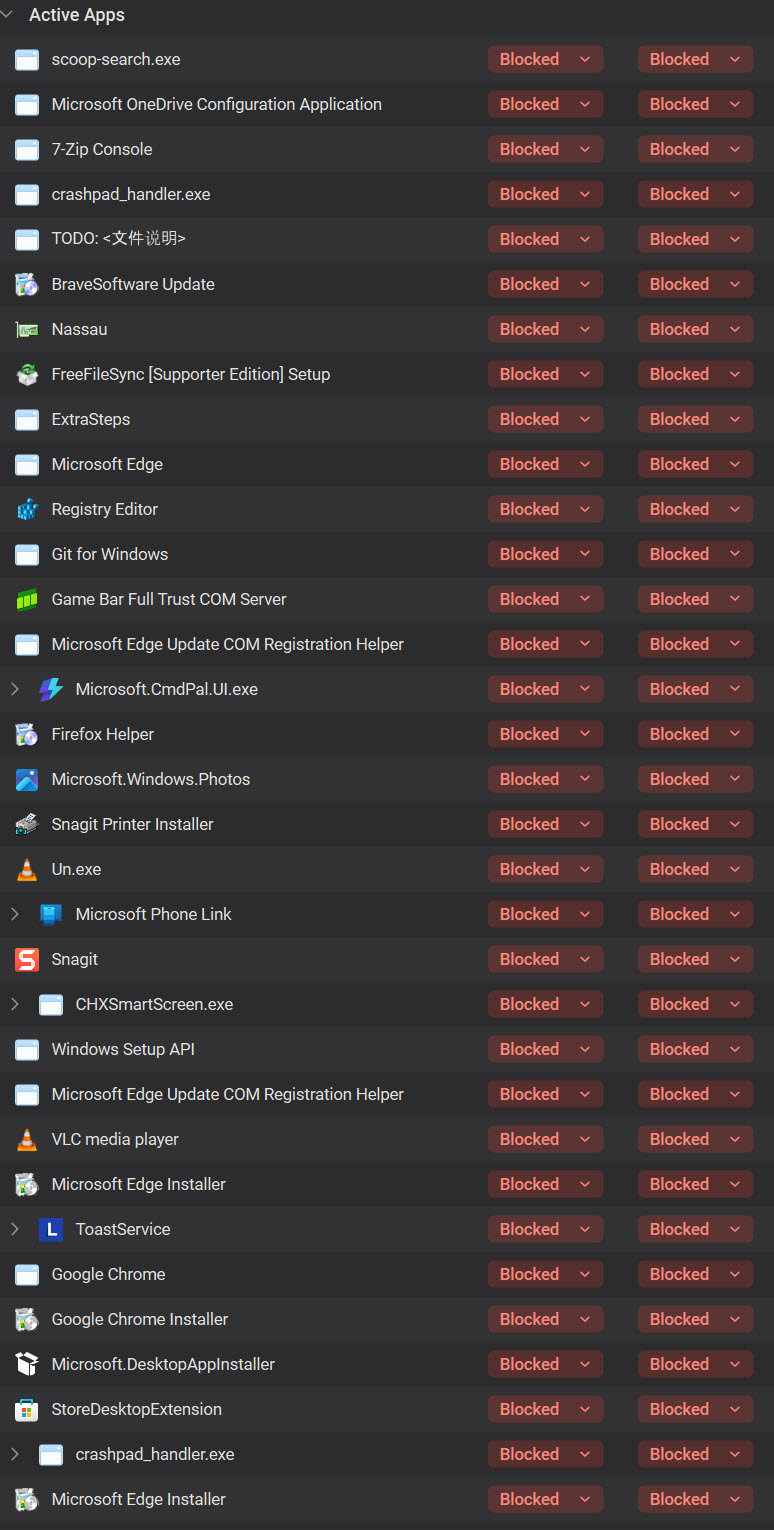Click the ToastService icon

pyautogui.click(x=51, y=1230)
